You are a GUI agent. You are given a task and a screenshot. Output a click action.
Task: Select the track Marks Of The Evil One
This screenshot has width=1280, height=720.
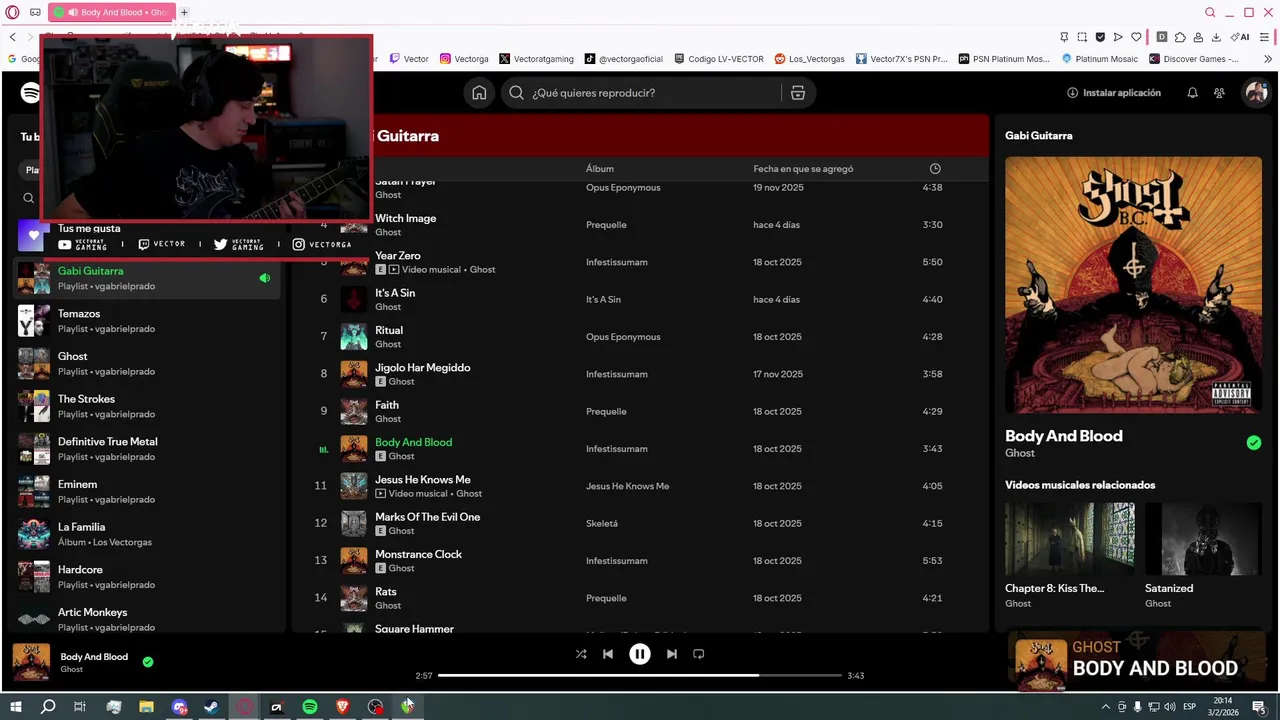(x=427, y=517)
